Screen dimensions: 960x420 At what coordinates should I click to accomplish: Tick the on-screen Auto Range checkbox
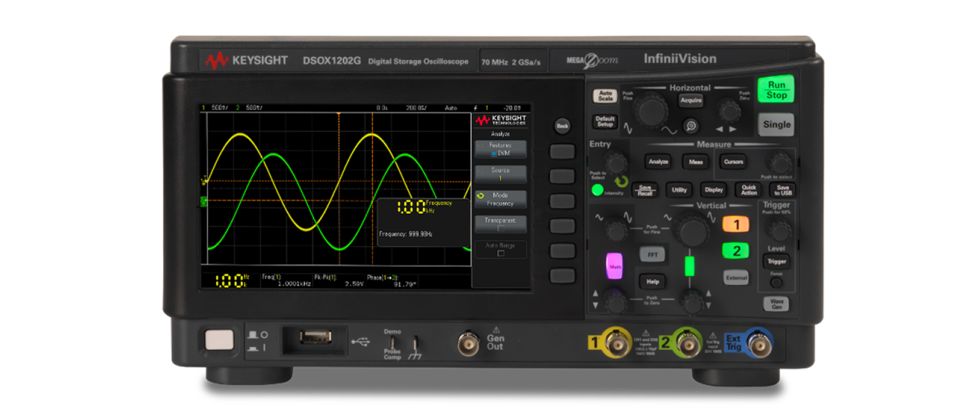coord(500,253)
